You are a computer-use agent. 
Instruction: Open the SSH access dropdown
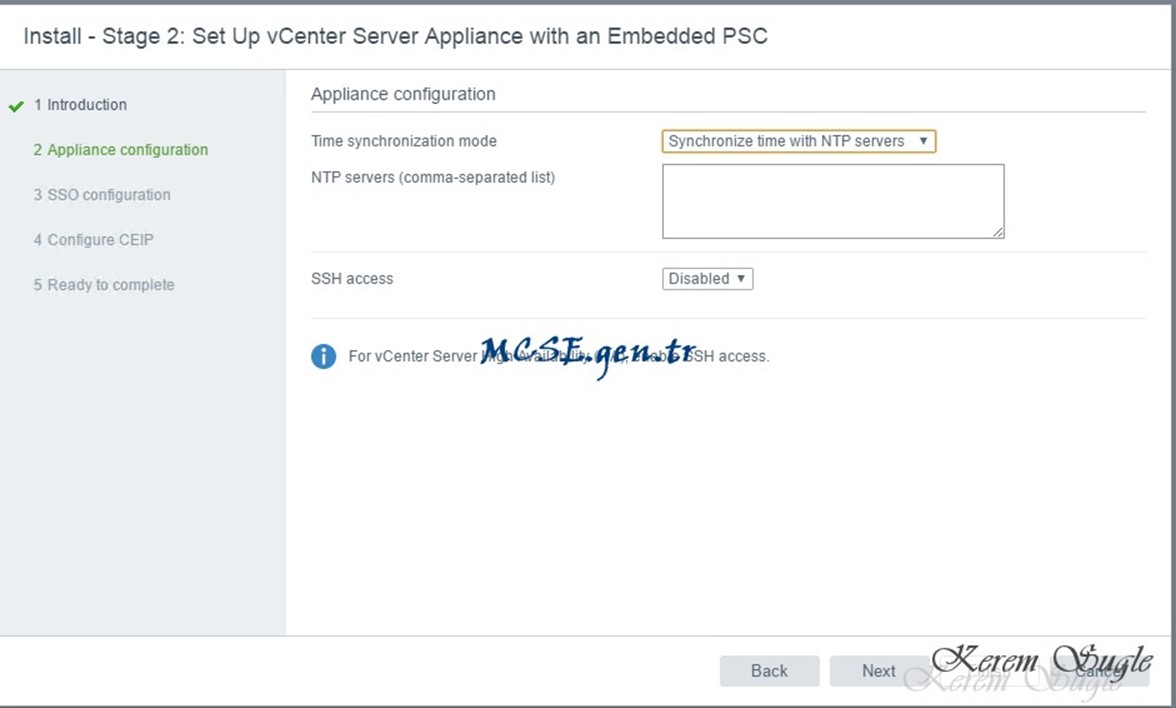click(707, 278)
